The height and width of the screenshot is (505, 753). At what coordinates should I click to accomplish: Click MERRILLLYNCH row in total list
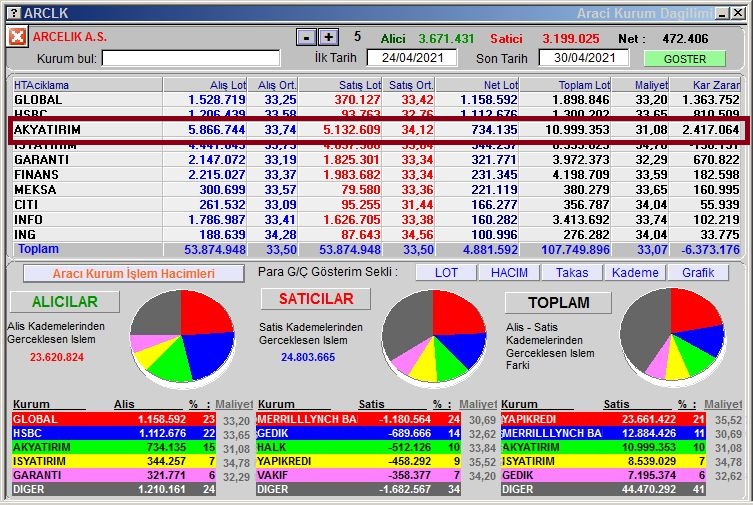[x=603, y=433]
